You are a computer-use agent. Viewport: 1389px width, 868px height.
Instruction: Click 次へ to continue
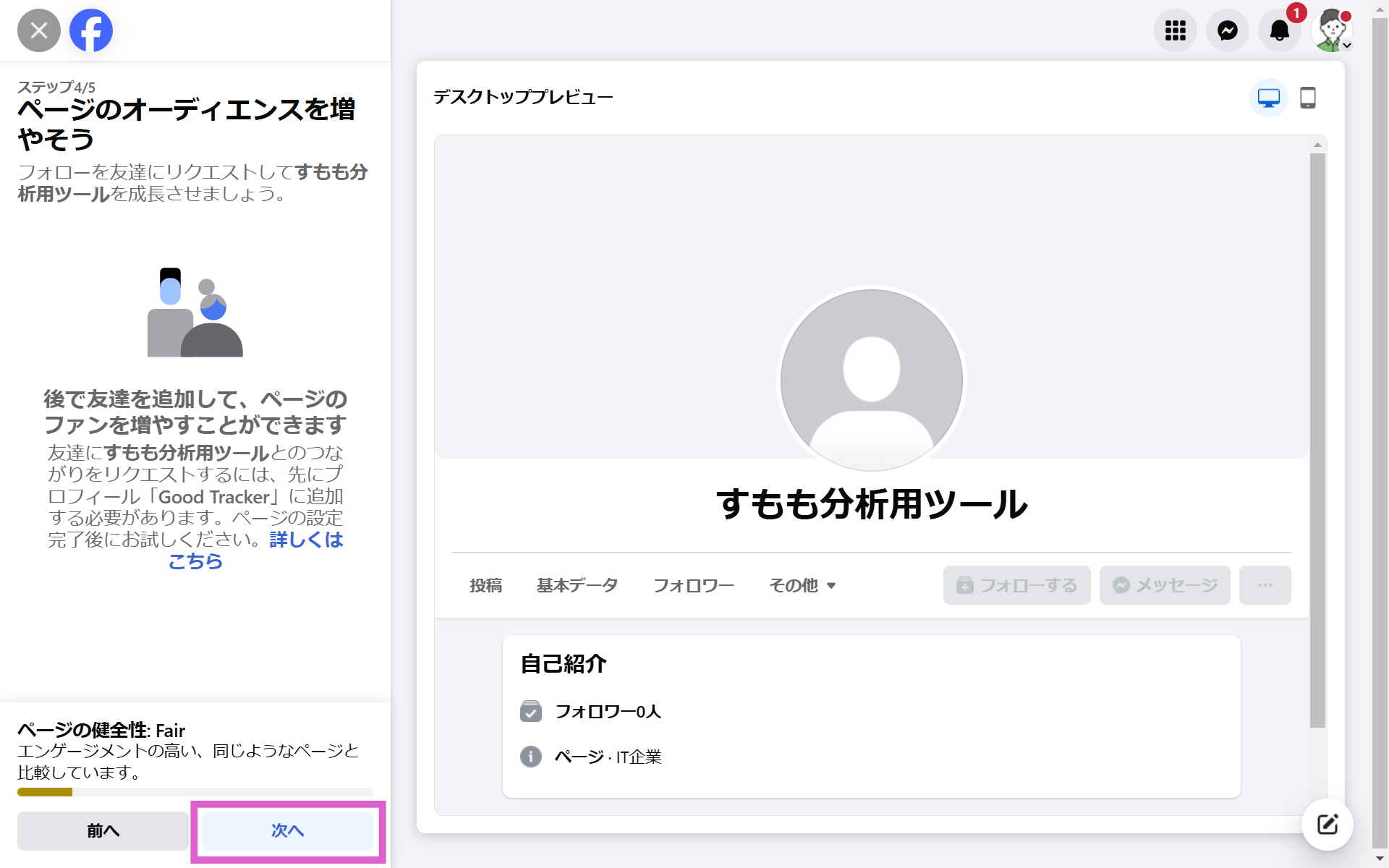tap(287, 830)
